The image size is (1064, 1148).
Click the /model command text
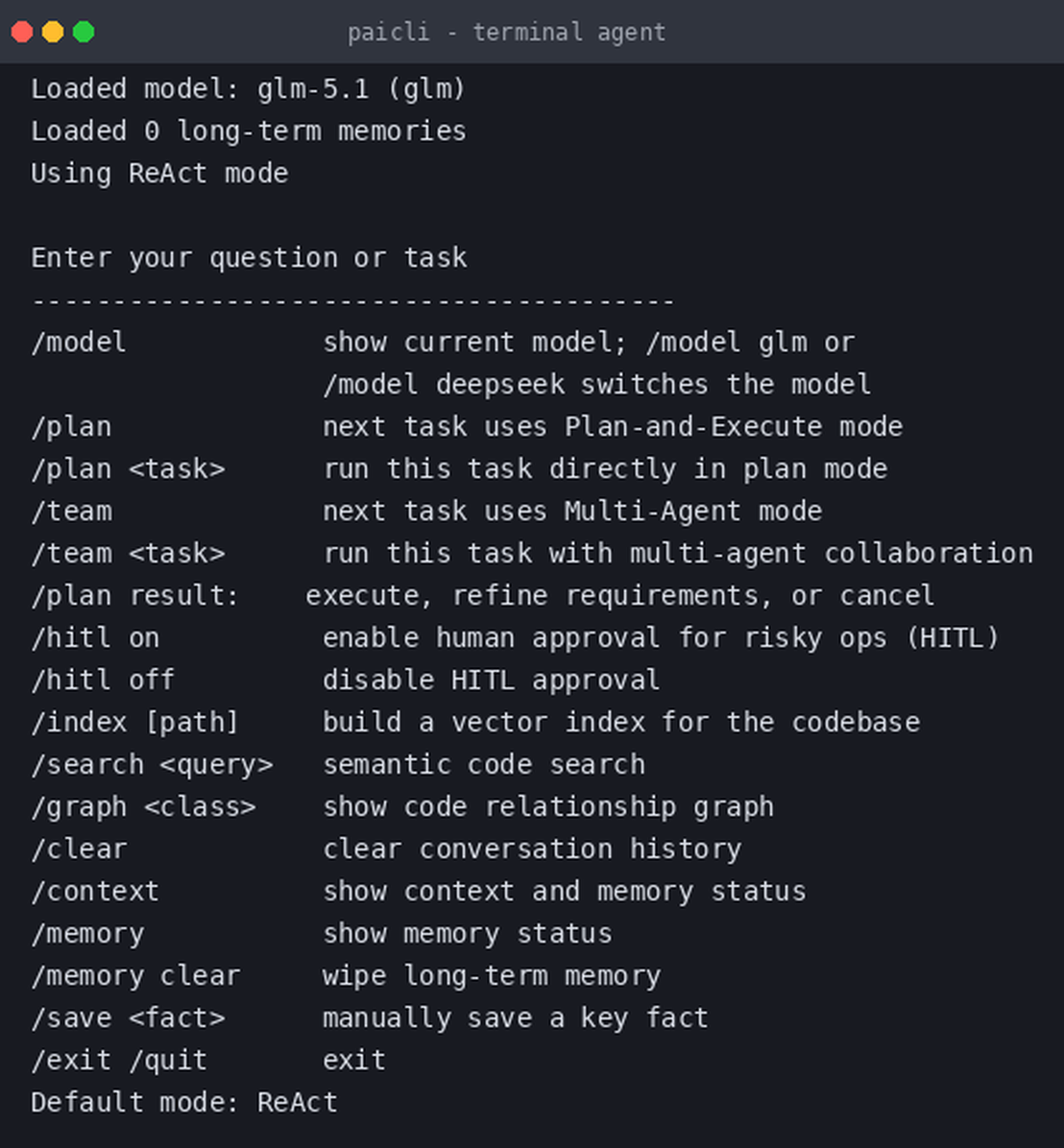click(x=79, y=342)
